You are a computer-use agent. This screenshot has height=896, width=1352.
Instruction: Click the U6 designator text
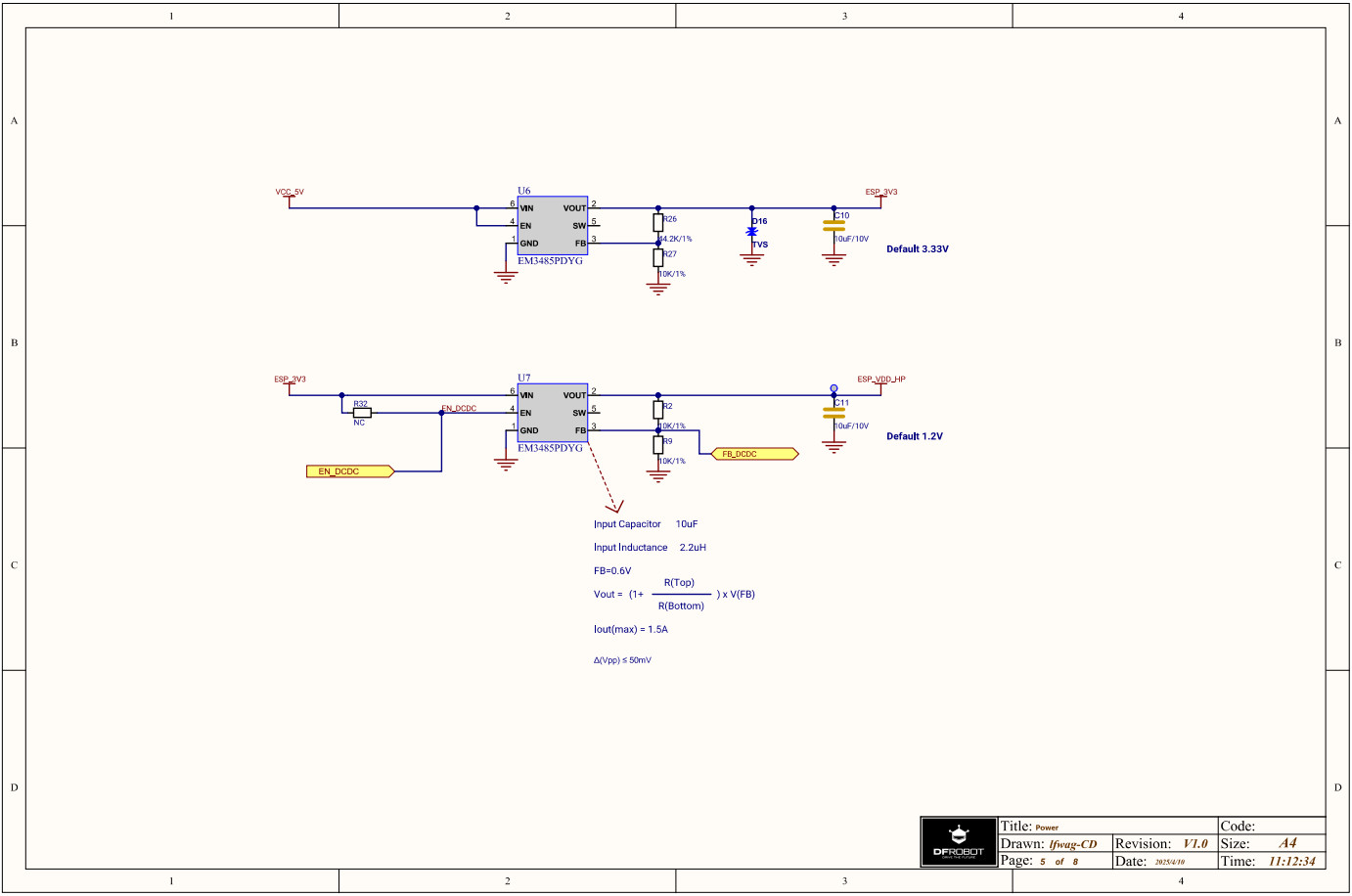(524, 191)
